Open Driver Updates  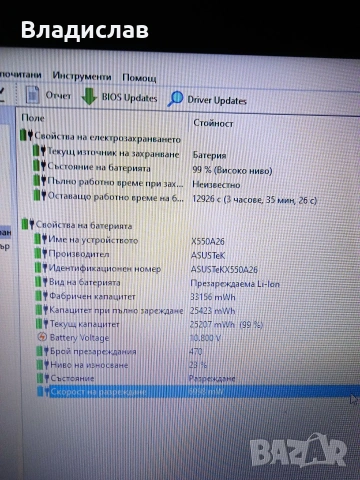(217, 100)
